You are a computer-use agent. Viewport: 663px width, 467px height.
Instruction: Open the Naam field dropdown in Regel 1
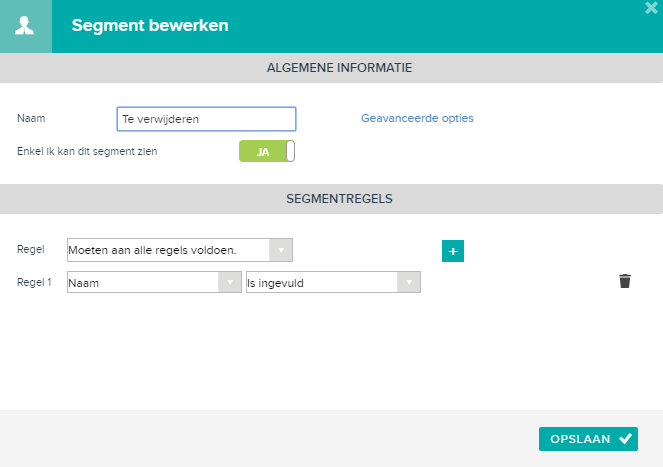(x=154, y=282)
